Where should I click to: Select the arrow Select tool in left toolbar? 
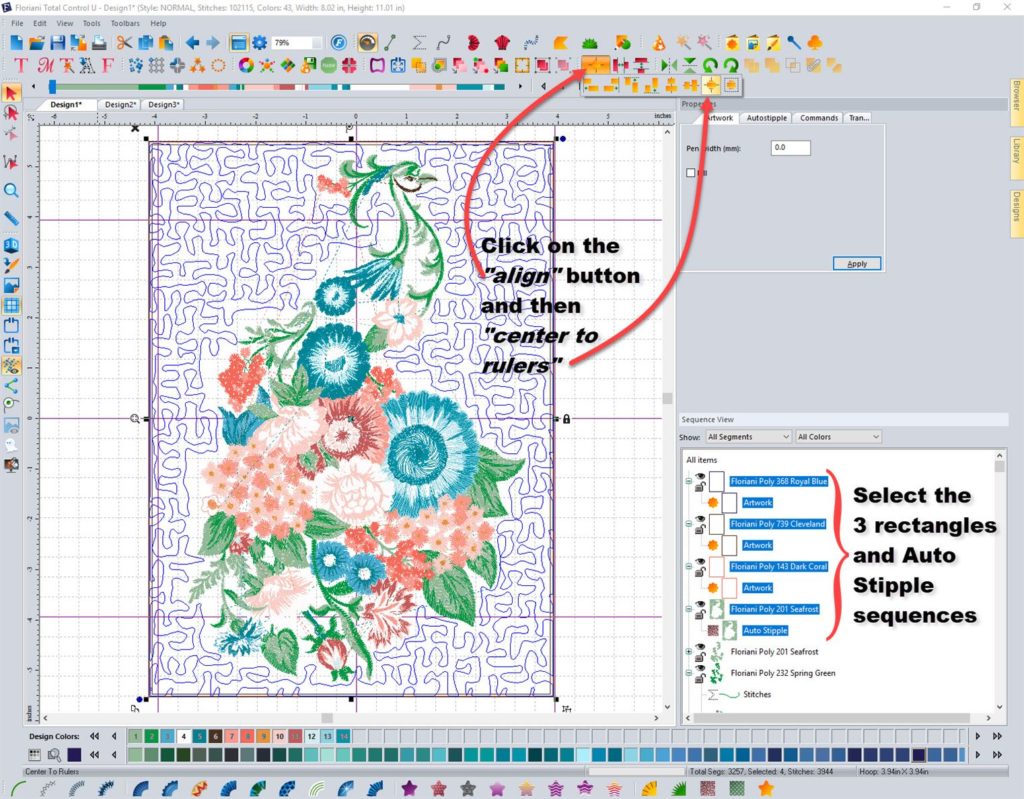(x=11, y=93)
